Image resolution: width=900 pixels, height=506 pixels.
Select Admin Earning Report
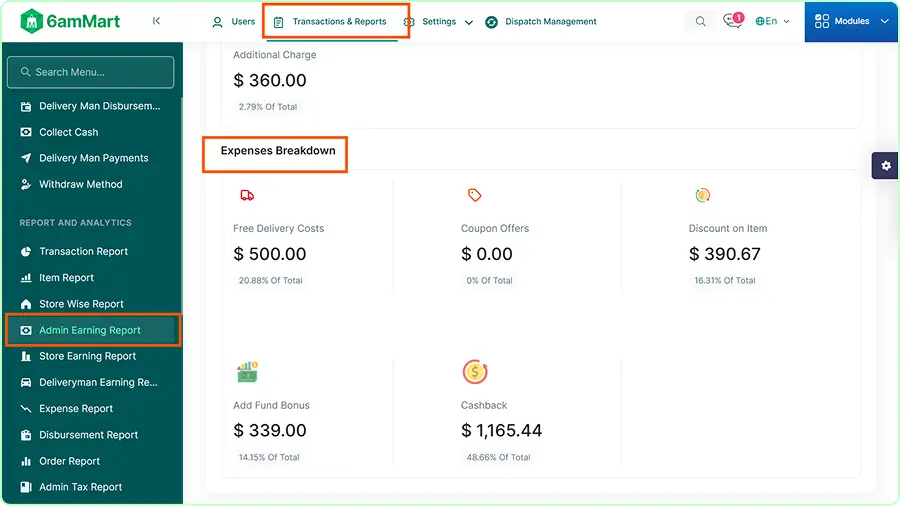click(x=92, y=330)
